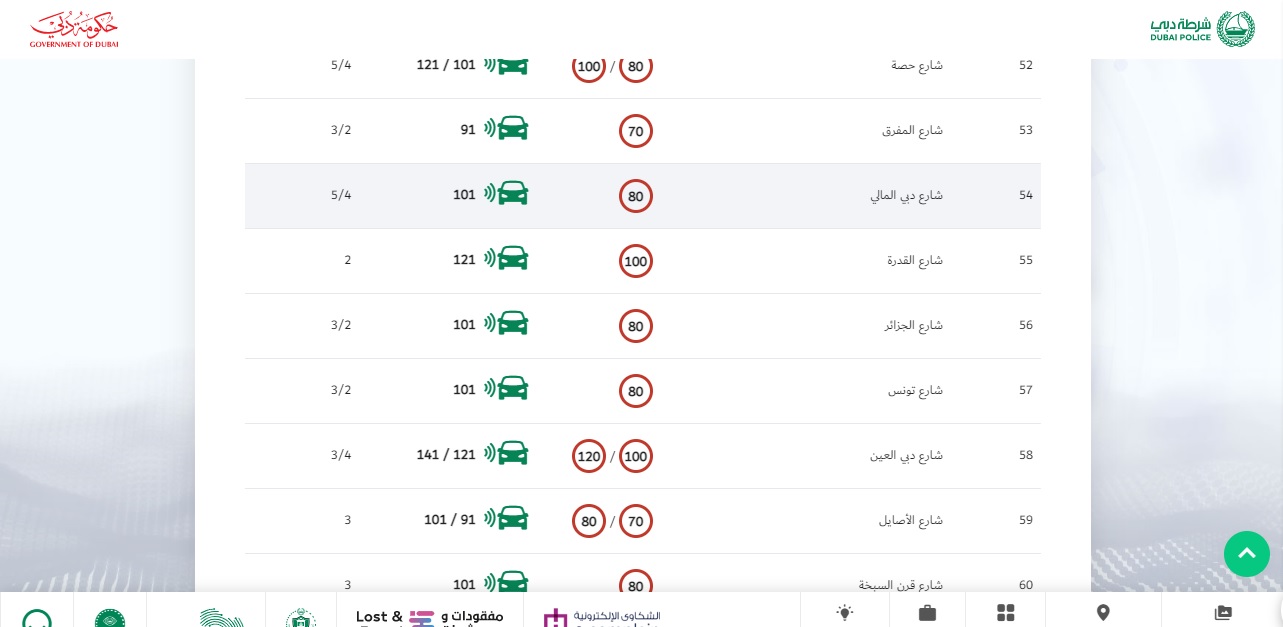Click the 70 speed limit sign in row 53
The image size is (1283, 627).
(x=636, y=131)
